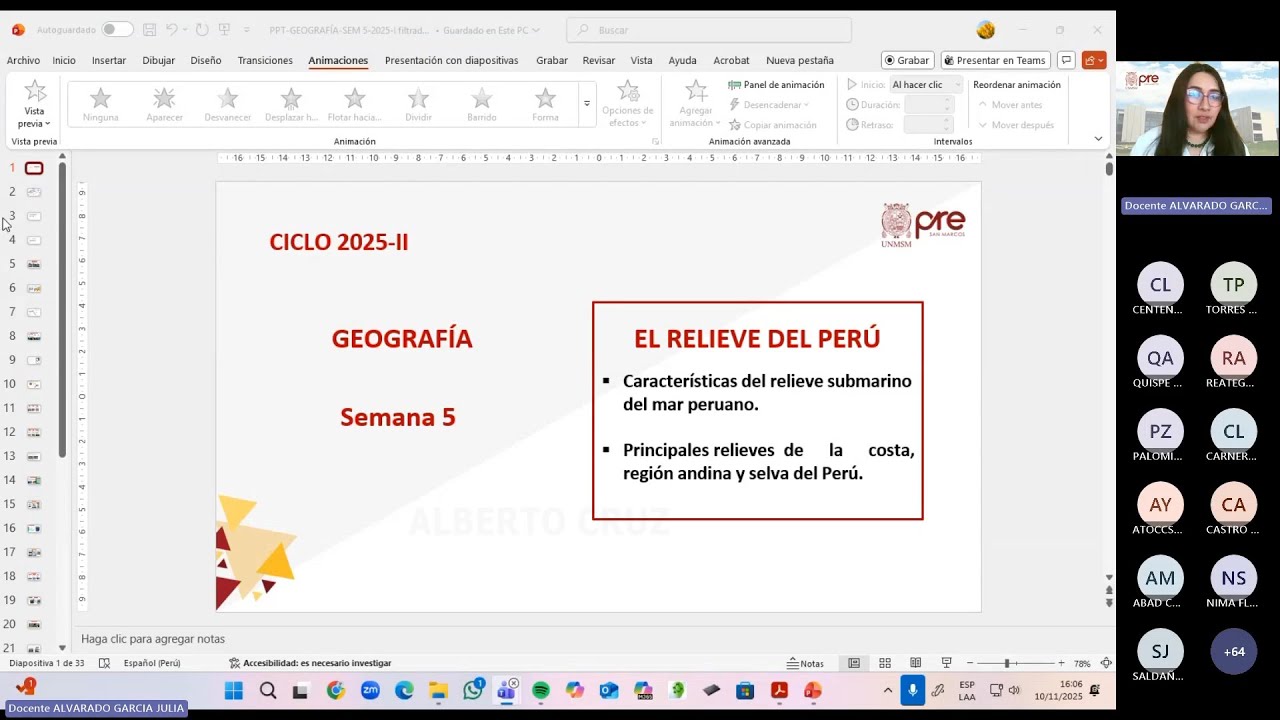1280x720 pixels.
Task: Open Presentación con diapositivas tab
Action: (x=452, y=60)
